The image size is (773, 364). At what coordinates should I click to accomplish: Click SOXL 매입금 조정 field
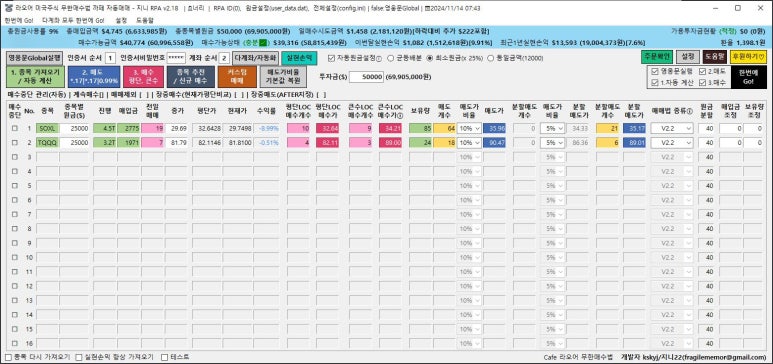coord(730,128)
